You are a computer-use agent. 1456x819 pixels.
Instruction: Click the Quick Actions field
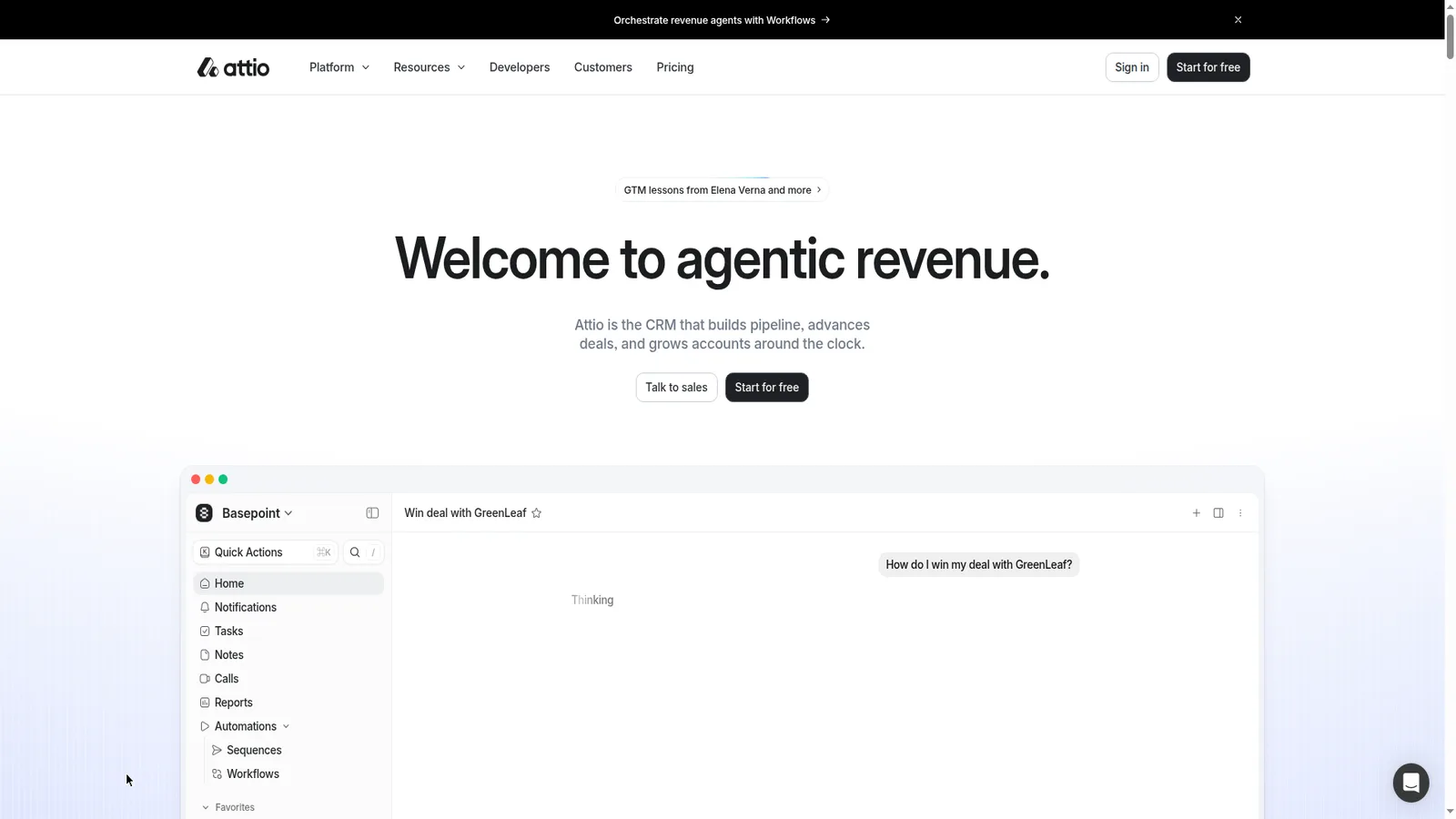coord(265,552)
